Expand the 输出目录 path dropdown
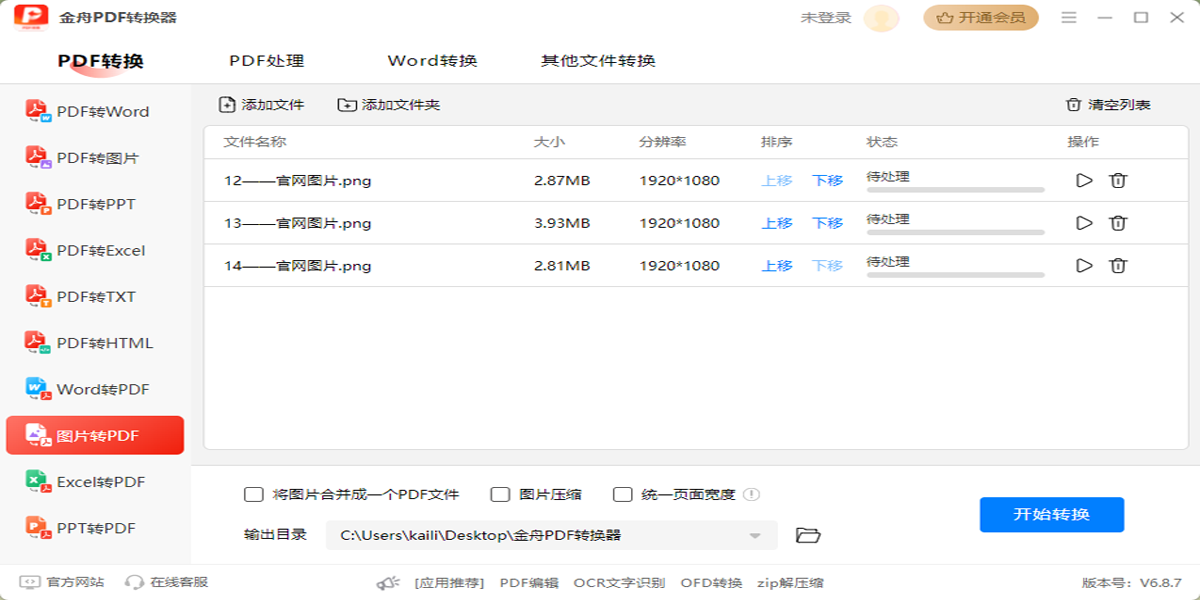 click(755, 536)
